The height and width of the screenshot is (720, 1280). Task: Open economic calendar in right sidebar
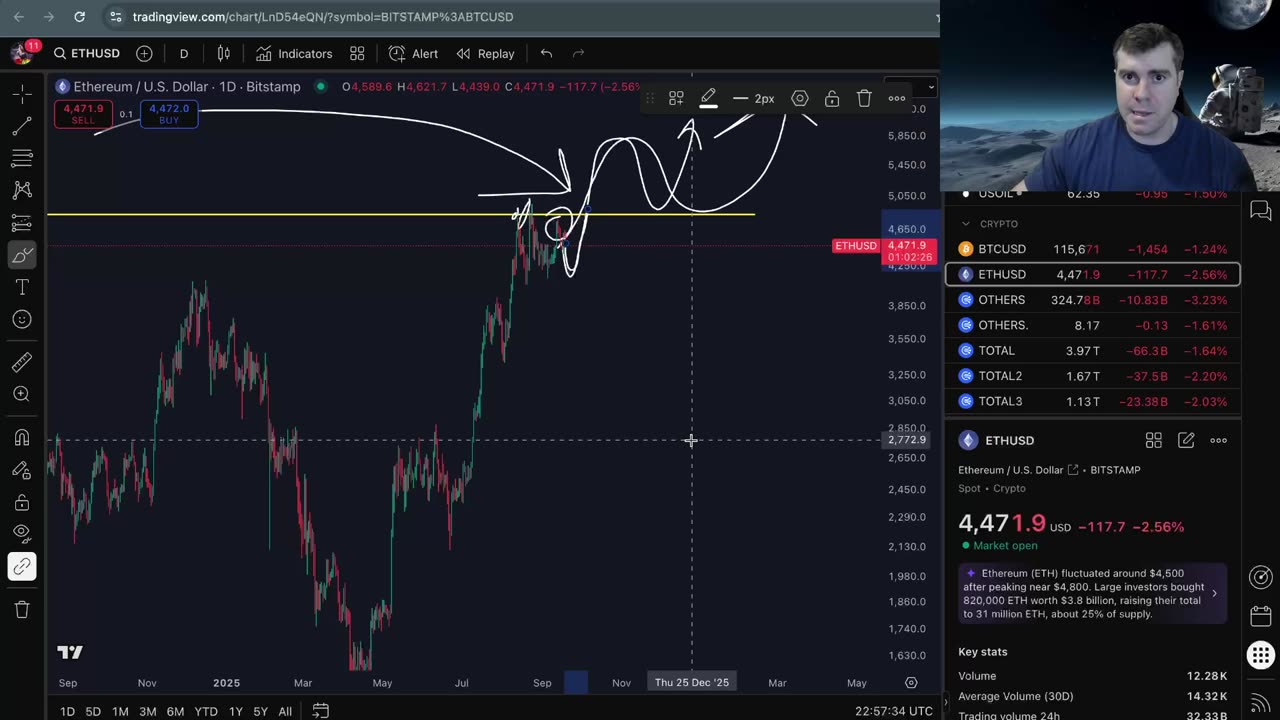tap(1261, 616)
